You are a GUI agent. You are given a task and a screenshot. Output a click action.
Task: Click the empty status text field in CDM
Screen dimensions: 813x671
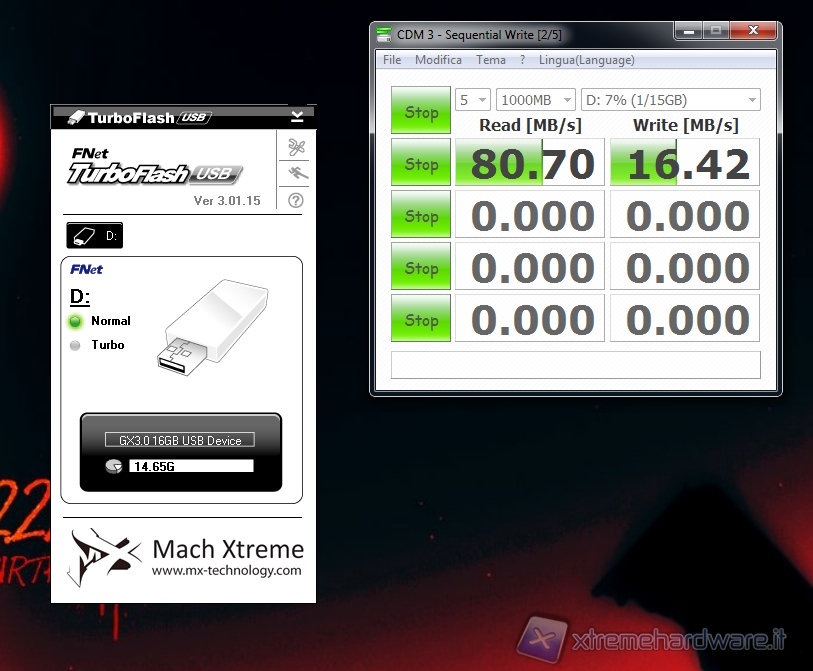575,364
